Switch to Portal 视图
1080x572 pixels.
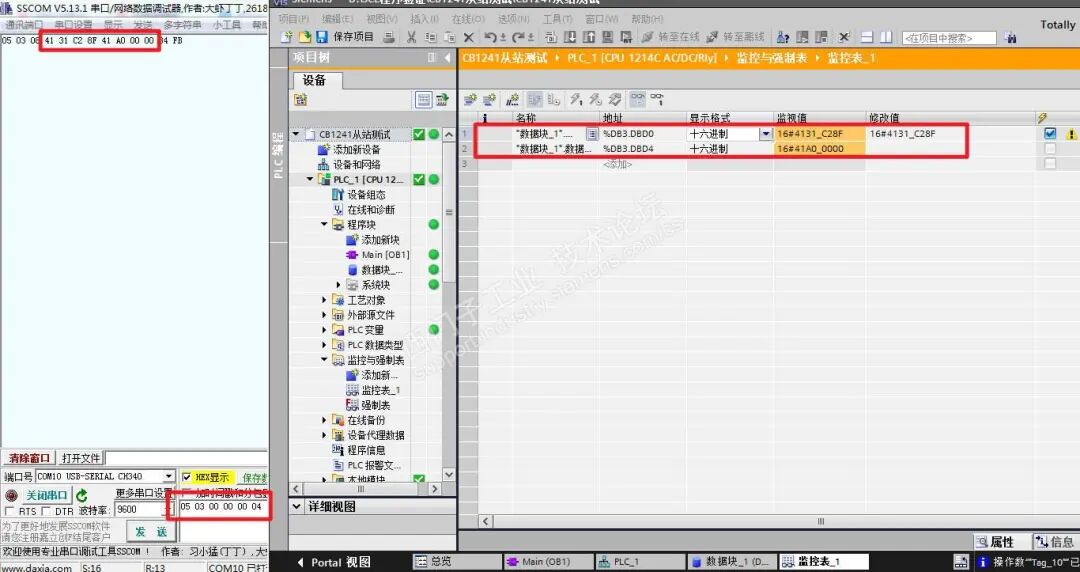(x=334, y=562)
